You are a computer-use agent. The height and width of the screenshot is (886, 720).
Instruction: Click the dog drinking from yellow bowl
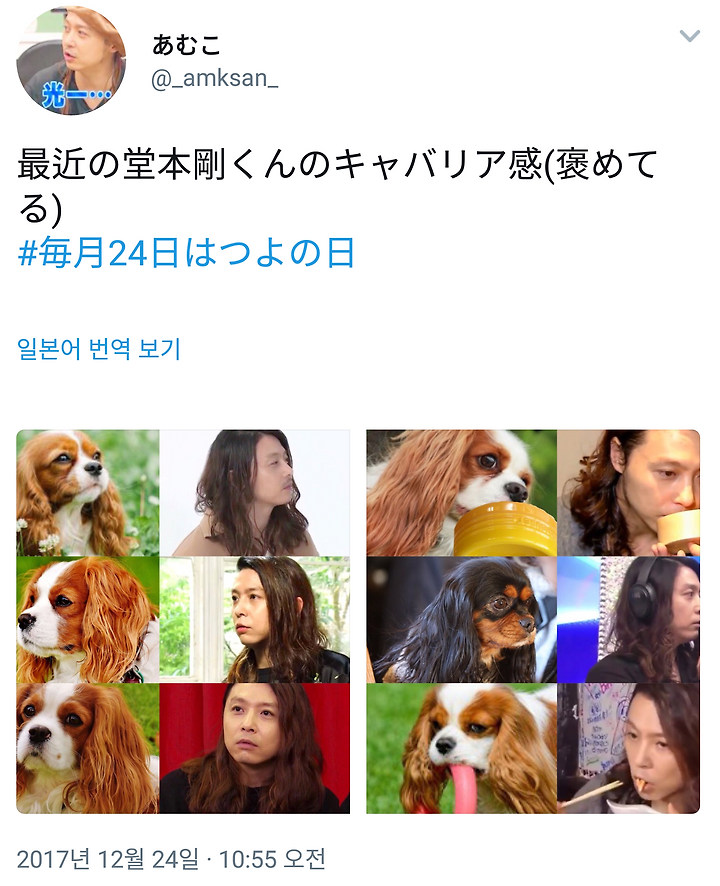461,493
